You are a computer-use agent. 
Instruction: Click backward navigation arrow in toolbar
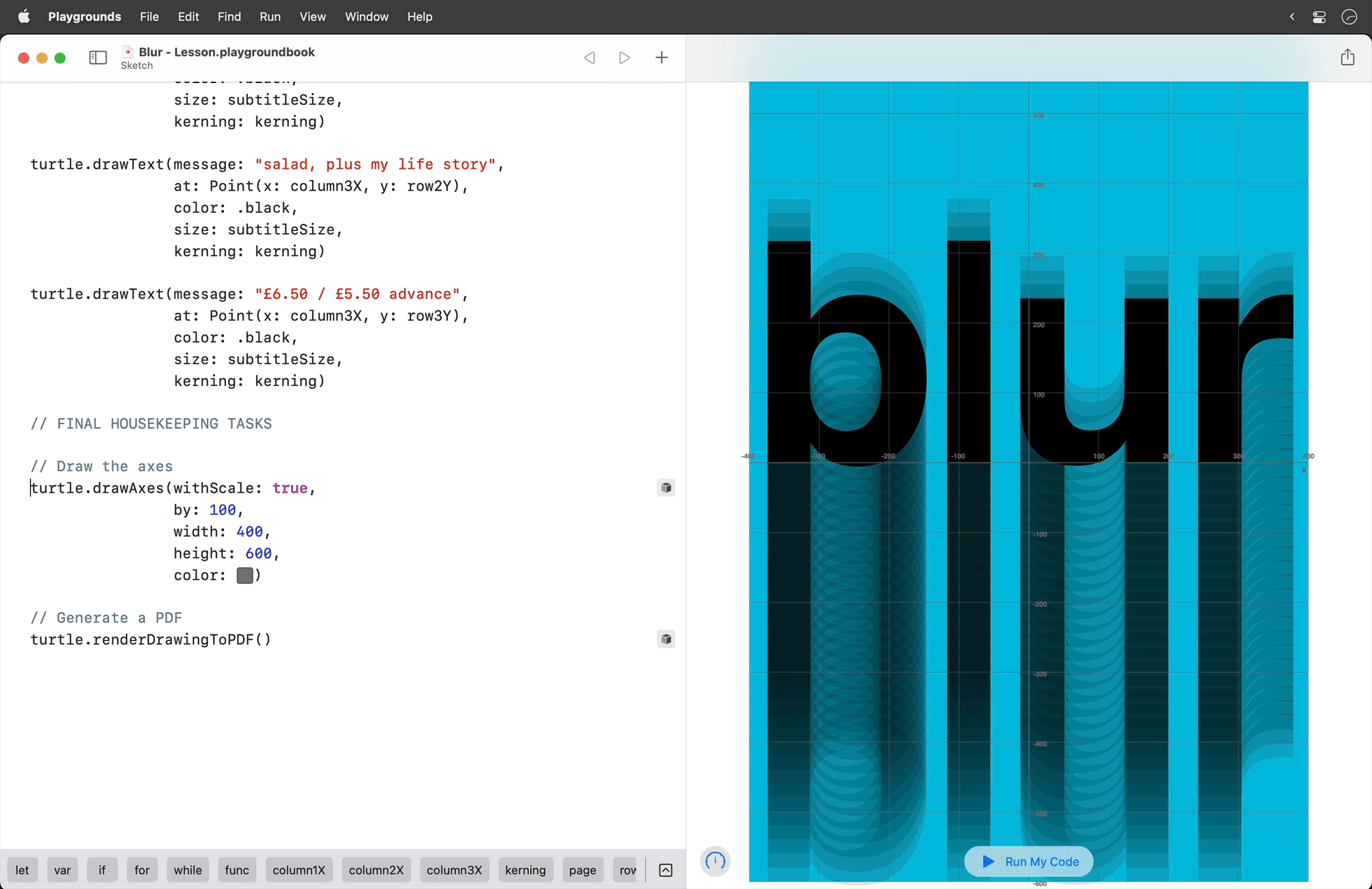[x=589, y=57]
